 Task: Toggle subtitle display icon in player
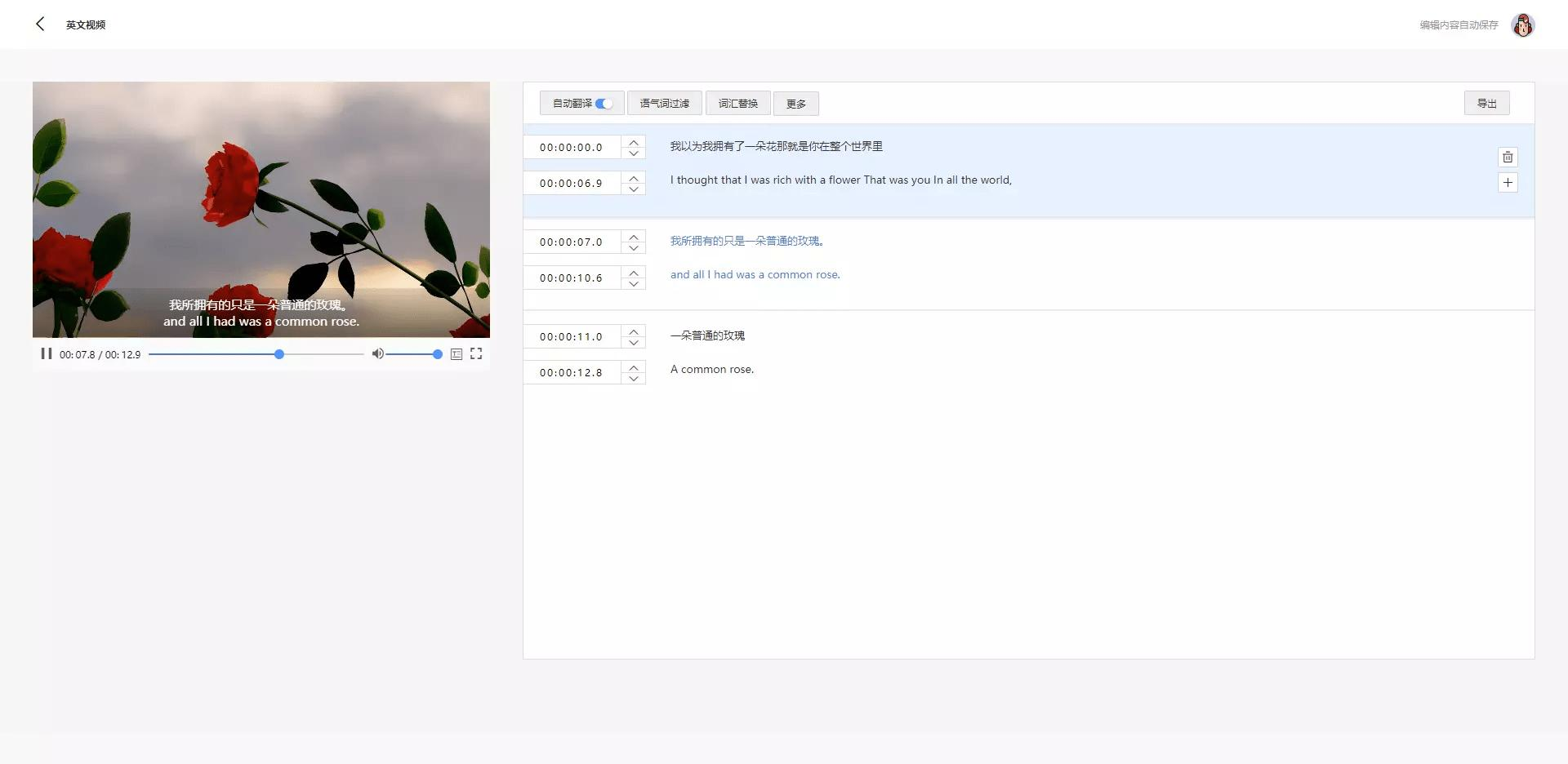point(457,353)
